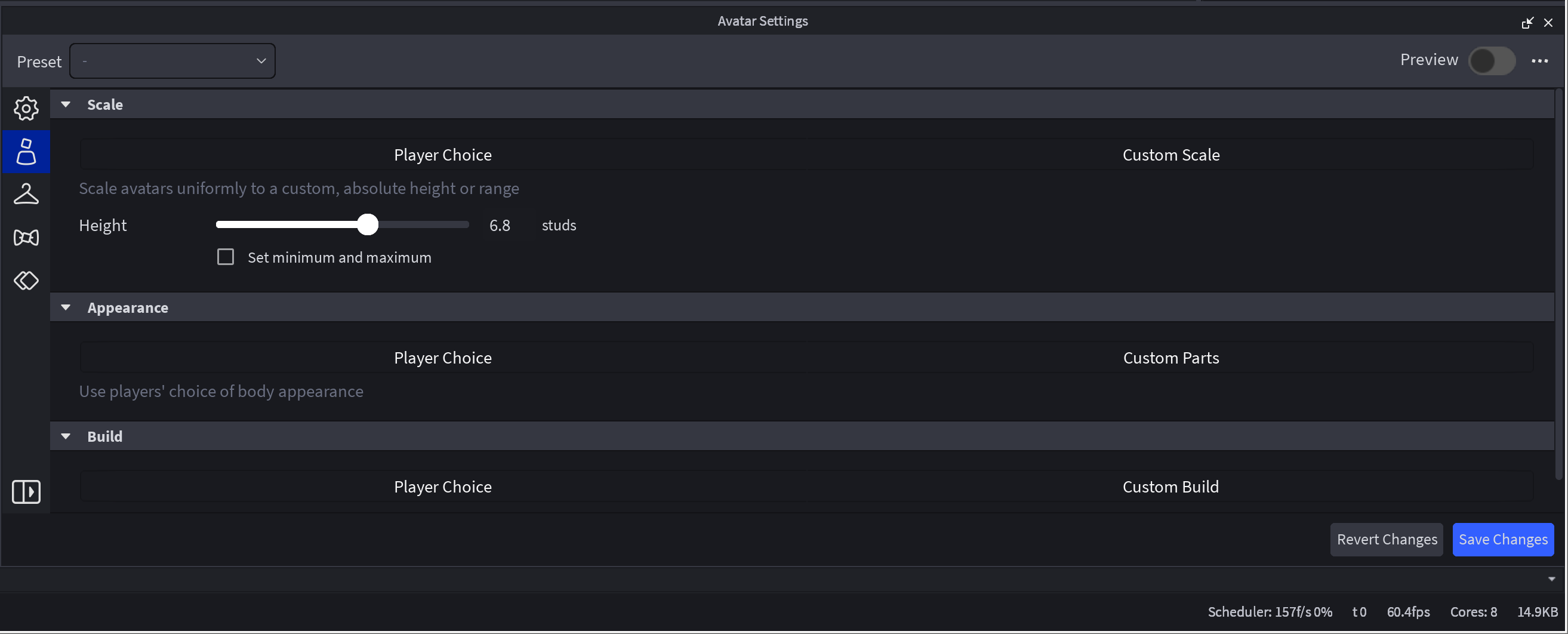This screenshot has width=1568, height=634.
Task: Check the Set minimum and maximum checkbox
Action: click(225, 256)
